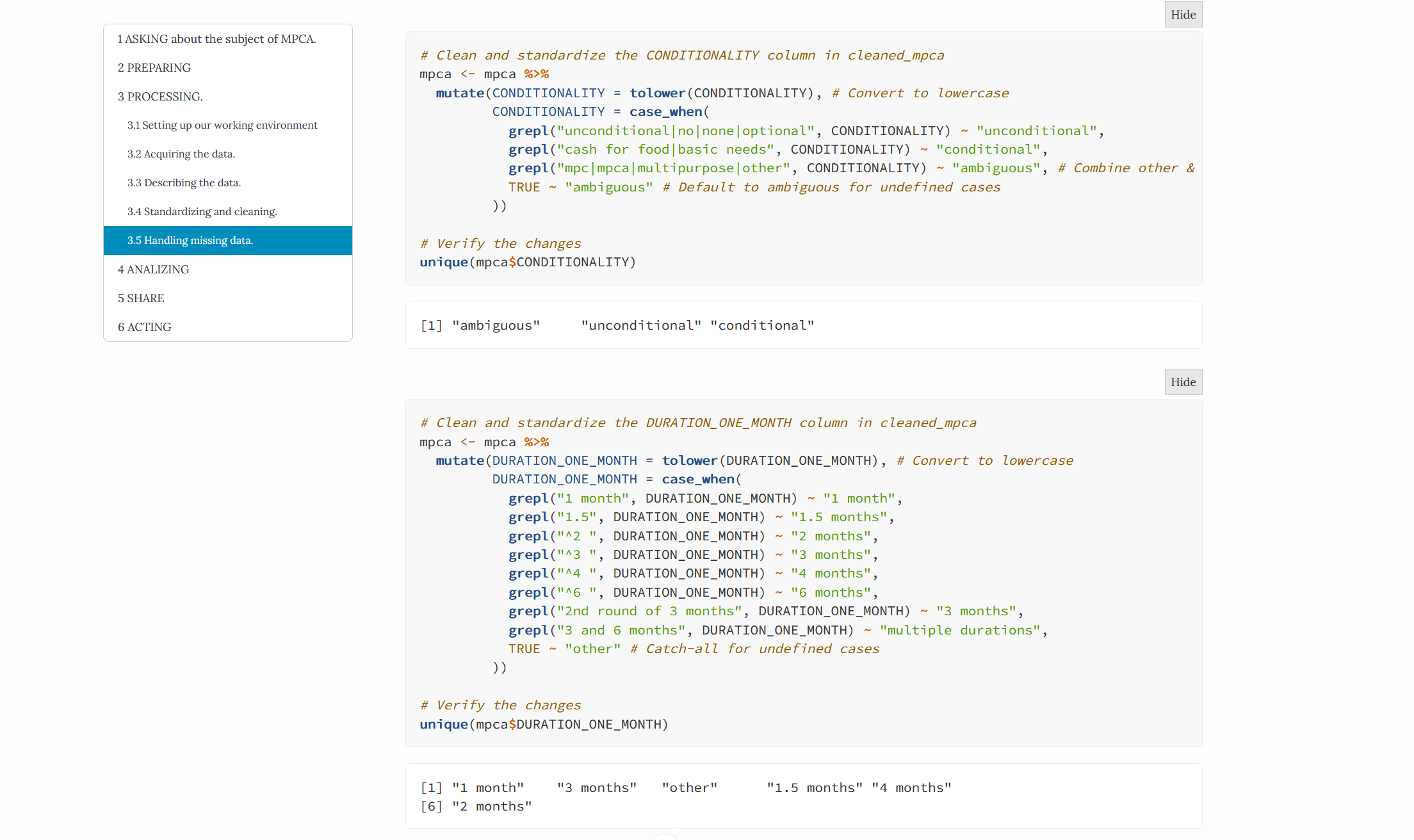Viewport: 1414px width, 840px height.
Task: Go to '4 ANALIZING' section
Action: (227, 270)
